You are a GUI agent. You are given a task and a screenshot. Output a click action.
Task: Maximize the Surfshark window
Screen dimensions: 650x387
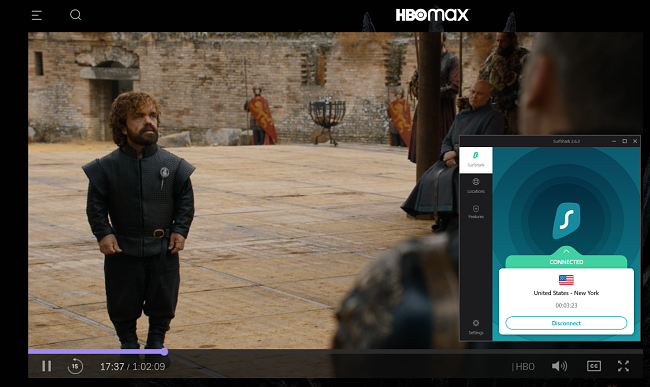624,141
